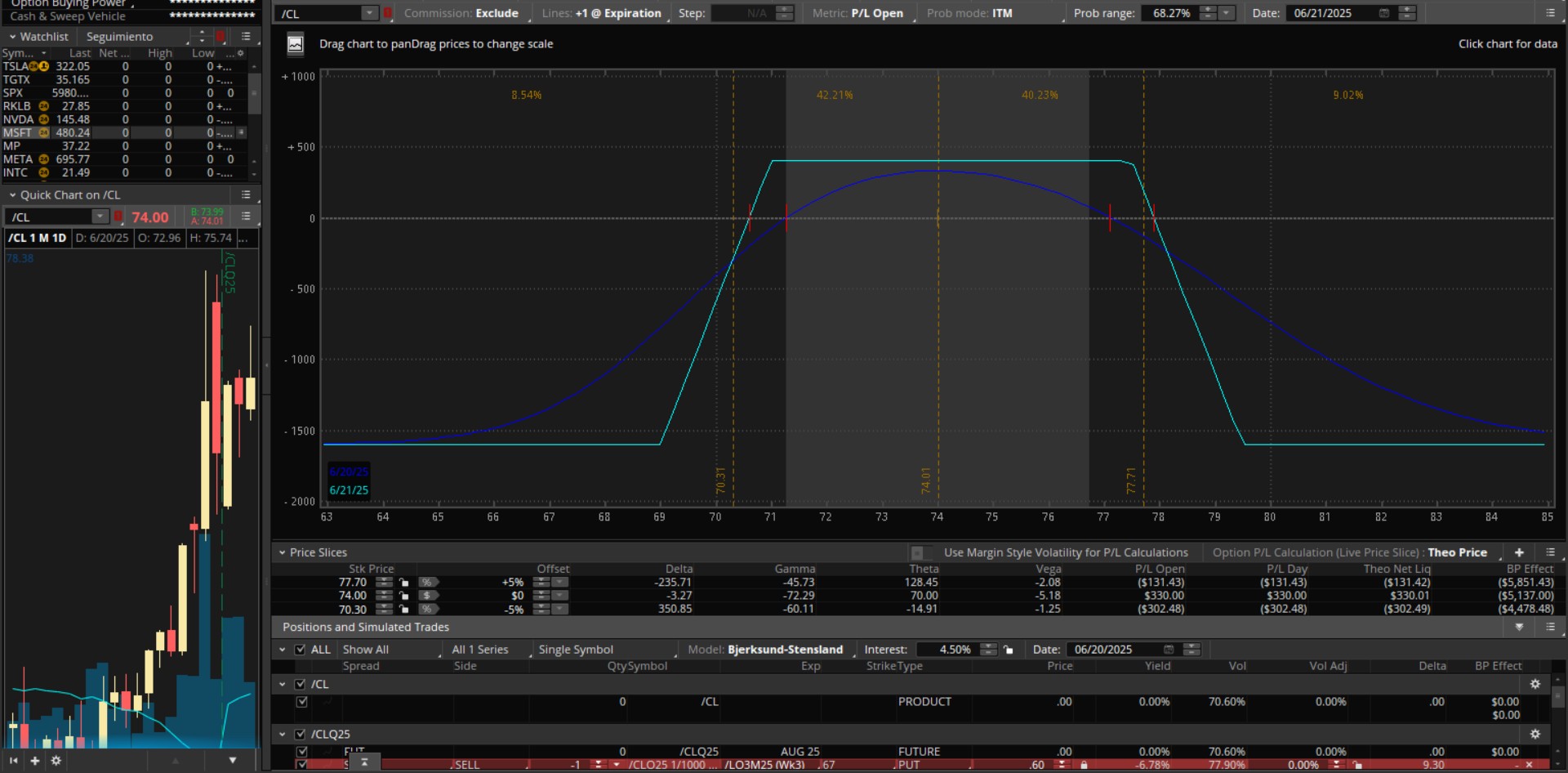Image resolution: width=1568 pixels, height=773 pixels.
Task: Toggle Use Margin Style Volatility checkbox
Action: point(918,553)
